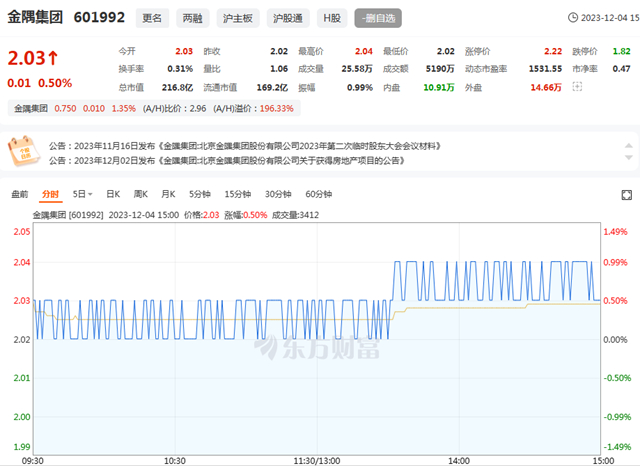Click the expand metrics dotted square icon
The width and height of the screenshot is (640, 466).
[577, 87]
